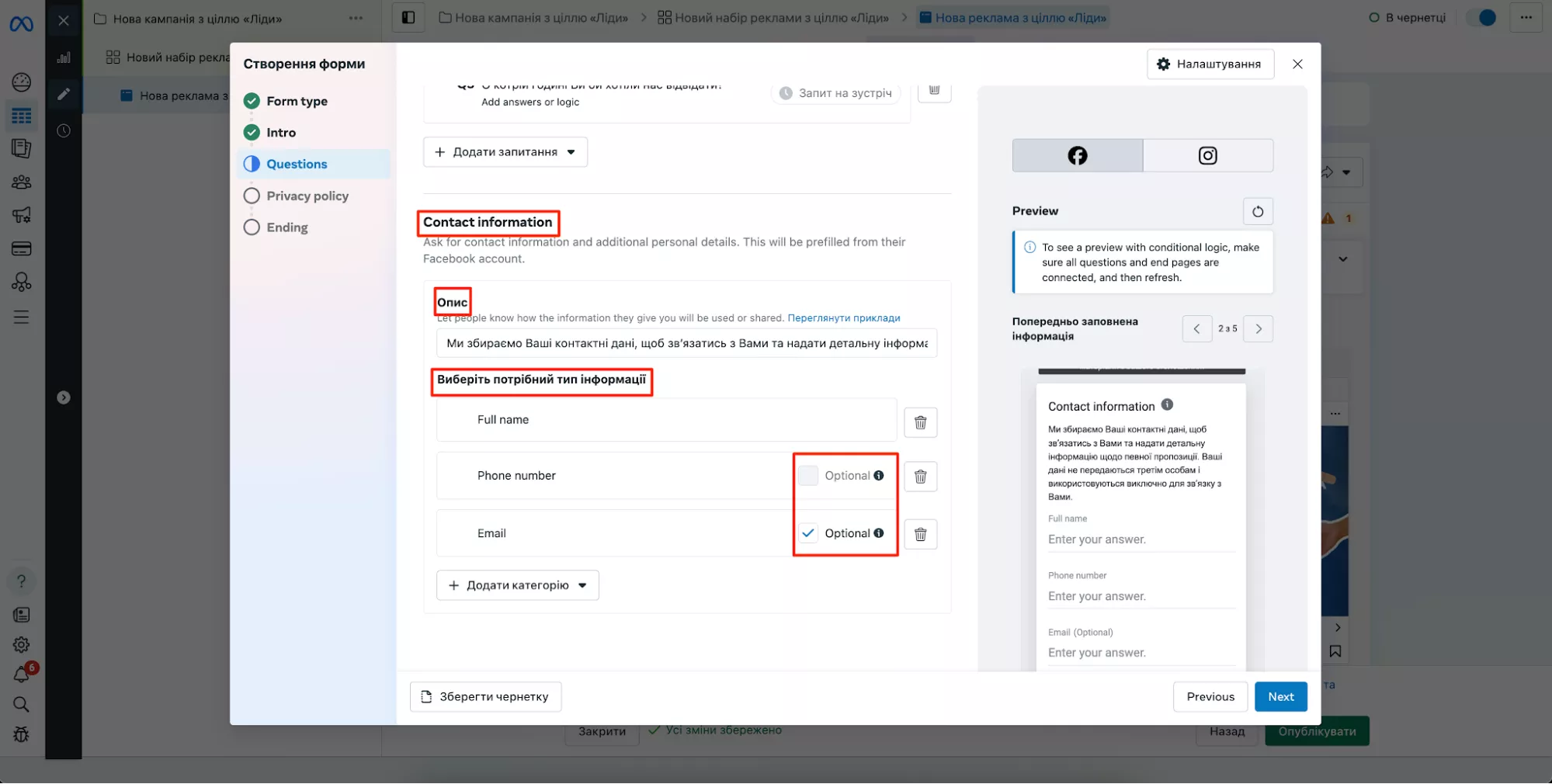Open the Privacy policy step
The height and width of the screenshot is (784, 1552).
[307, 196]
